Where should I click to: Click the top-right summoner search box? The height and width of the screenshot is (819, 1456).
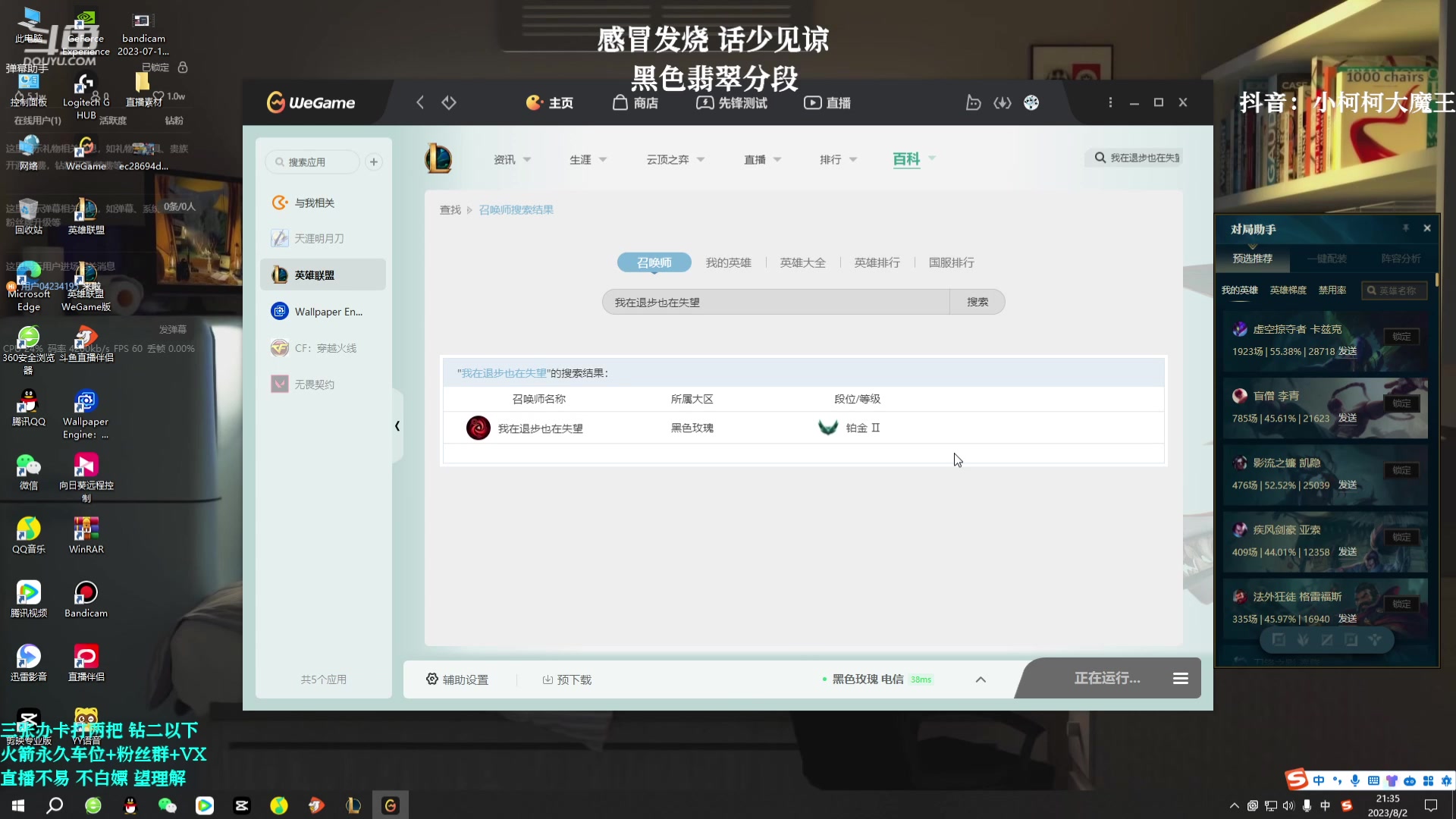[x=1135, y=158]
